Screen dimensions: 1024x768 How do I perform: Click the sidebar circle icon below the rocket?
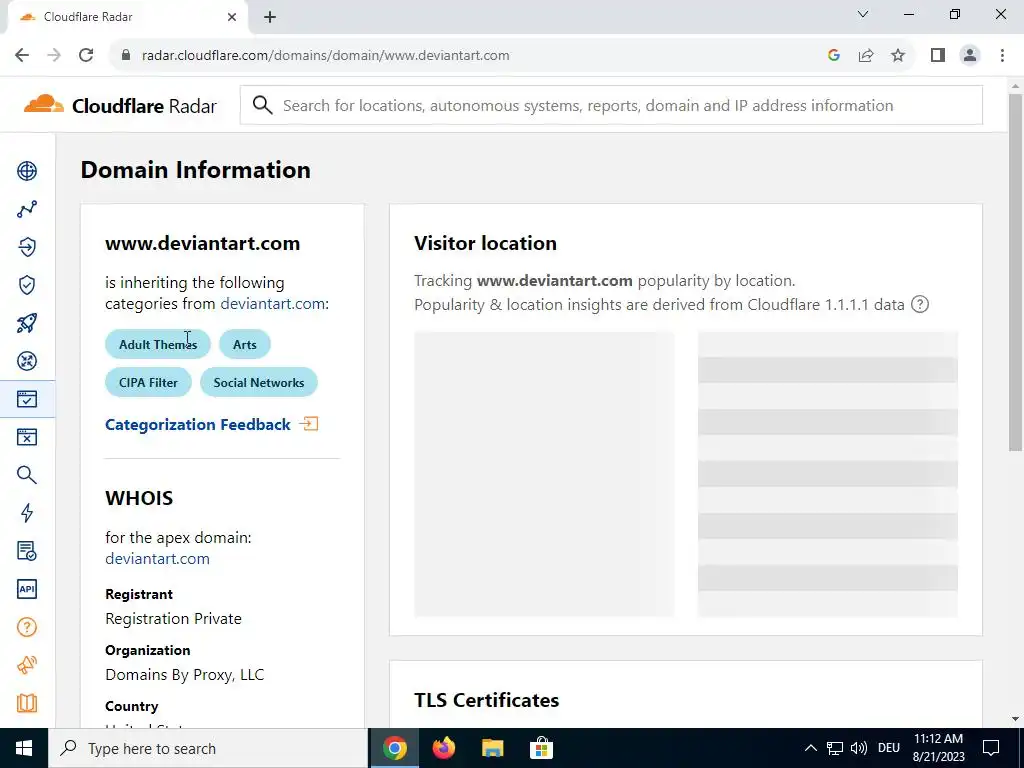[27, 361]
